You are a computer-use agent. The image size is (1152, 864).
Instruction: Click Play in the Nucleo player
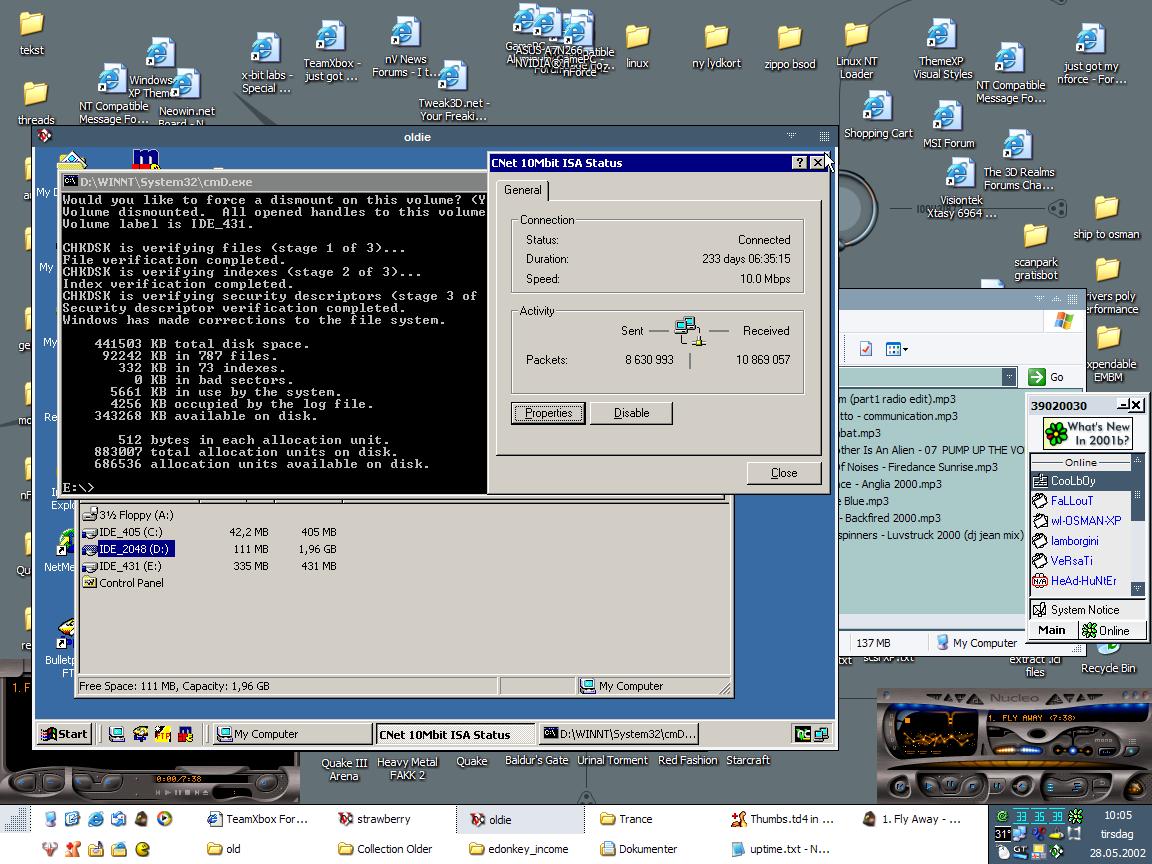pos(928,787)
